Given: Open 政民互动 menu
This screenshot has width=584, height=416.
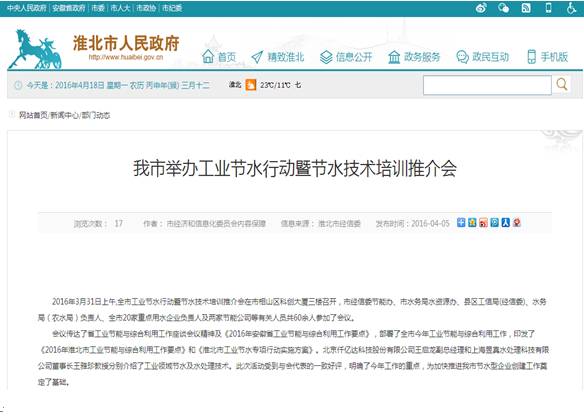Looking at the screenshot, I should 483,57.
